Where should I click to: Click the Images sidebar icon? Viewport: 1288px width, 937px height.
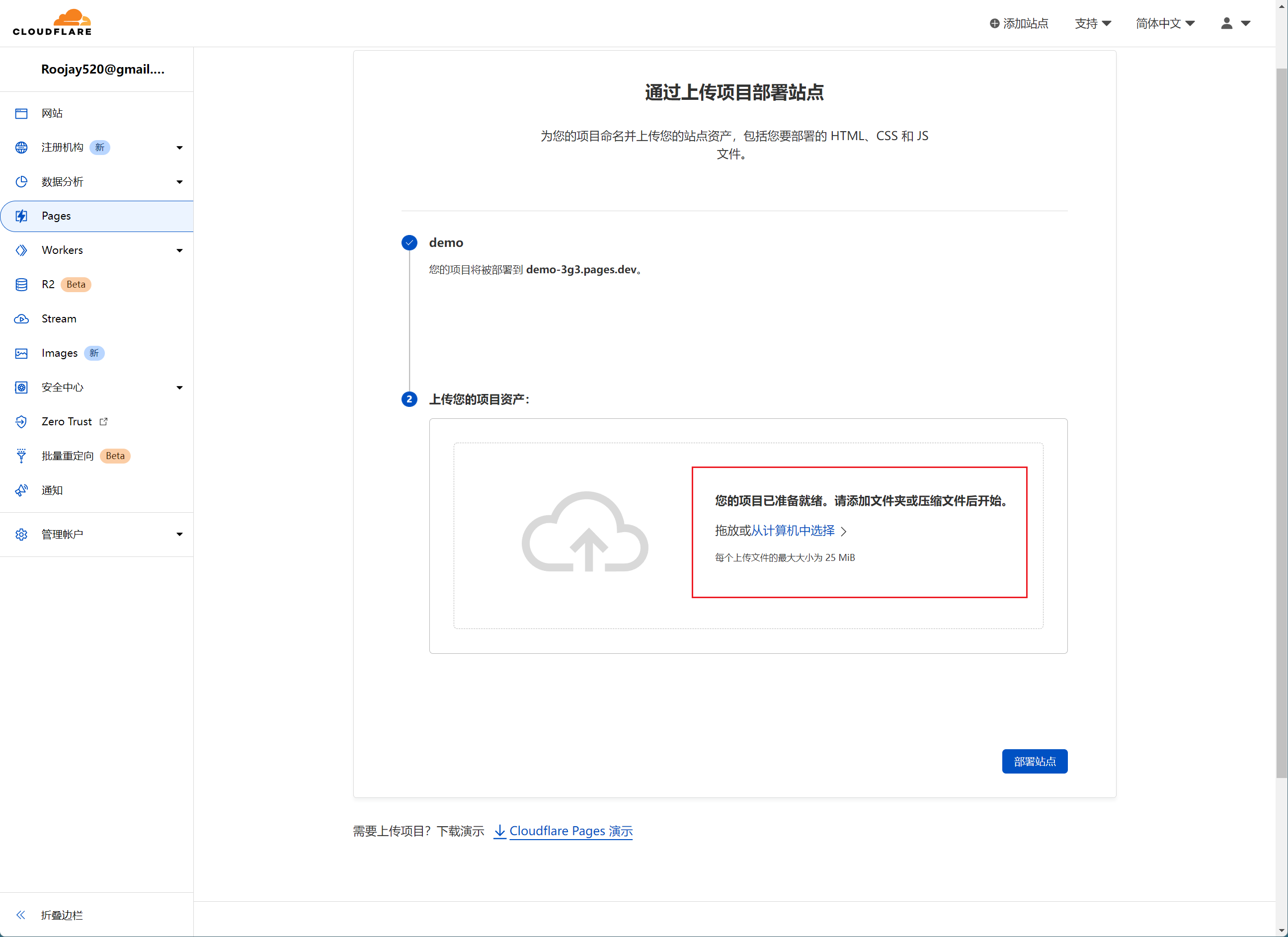point(21,353)
